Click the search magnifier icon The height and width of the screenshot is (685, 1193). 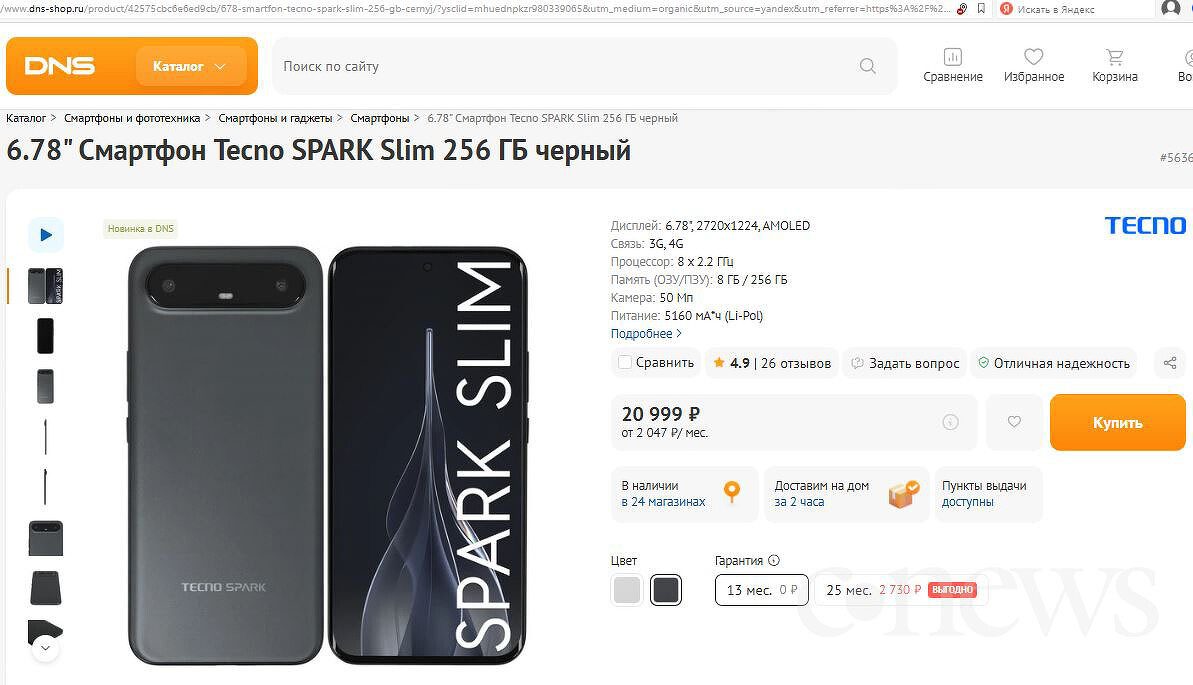coord(867,66)
